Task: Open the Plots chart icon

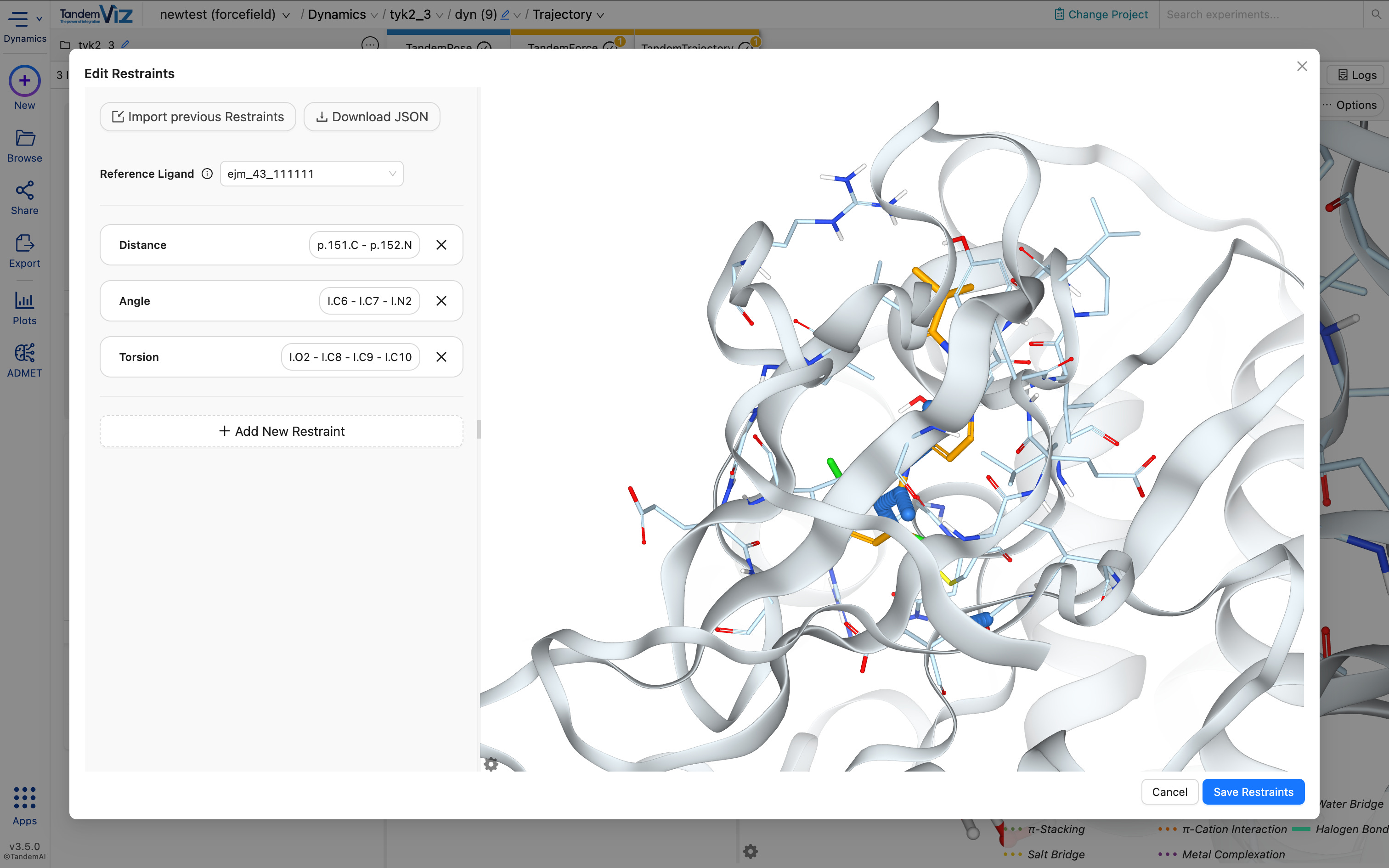Action: click(25, 300)
